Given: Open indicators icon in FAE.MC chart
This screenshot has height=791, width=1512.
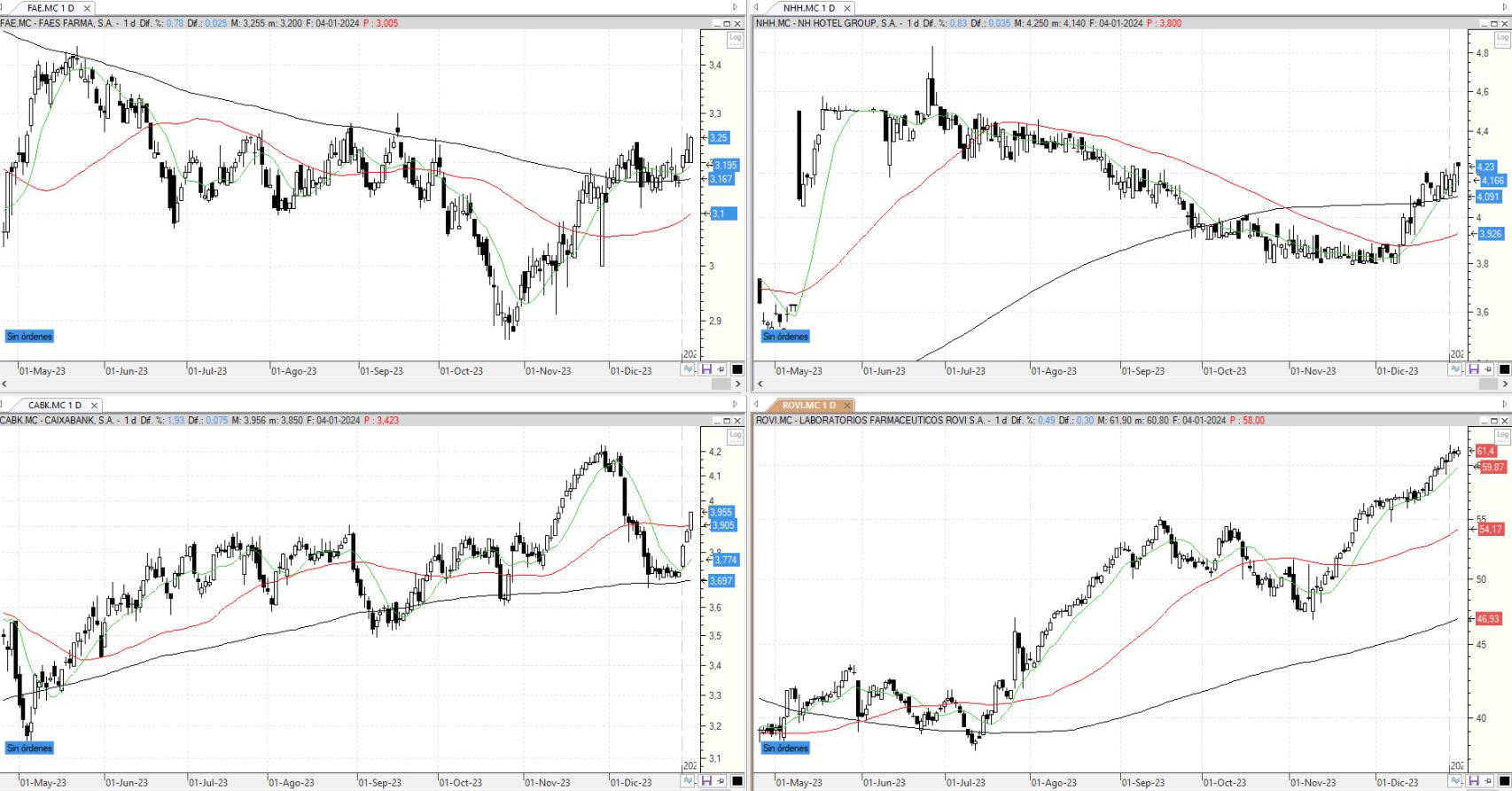Looking at the screenshot, I should tap(689, 369).
